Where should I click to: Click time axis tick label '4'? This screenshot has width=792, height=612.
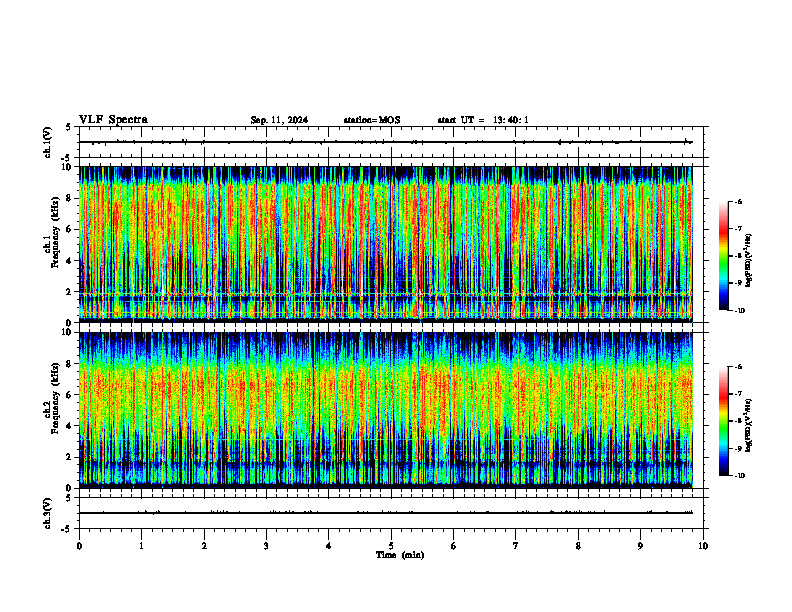(329, 546)
